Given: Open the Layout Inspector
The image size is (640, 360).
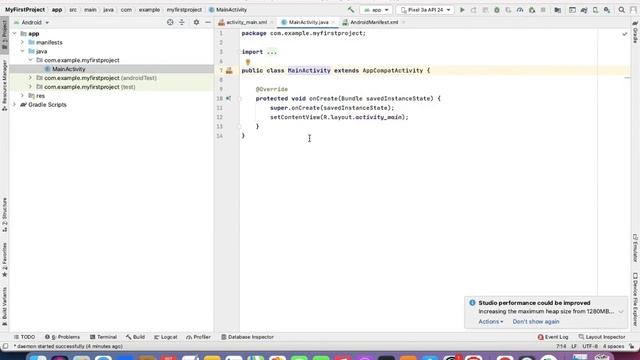Looking at the screenshot, I should 602,337.
